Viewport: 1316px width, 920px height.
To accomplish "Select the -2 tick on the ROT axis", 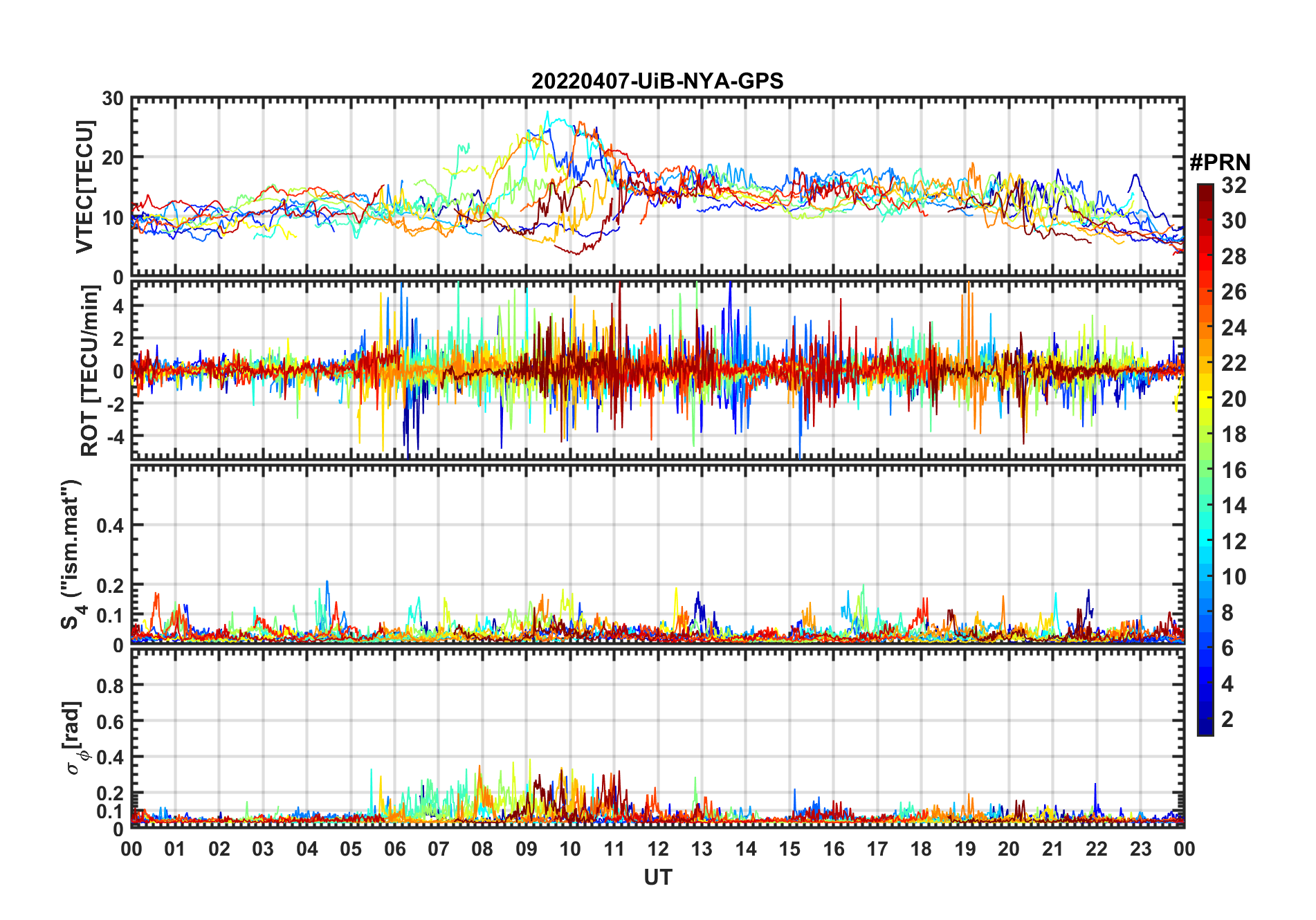I will (x=115, y=404).
